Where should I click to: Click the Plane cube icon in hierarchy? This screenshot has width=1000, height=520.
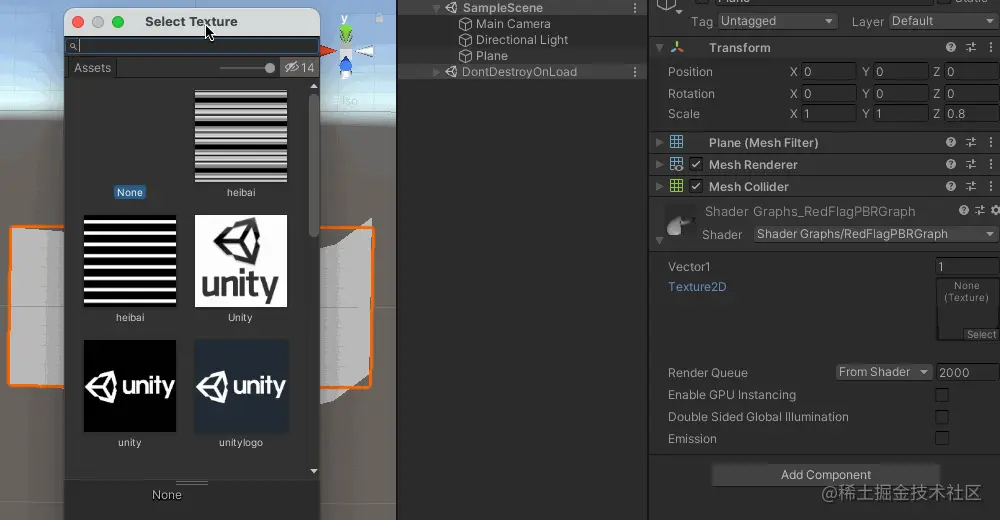466,56
